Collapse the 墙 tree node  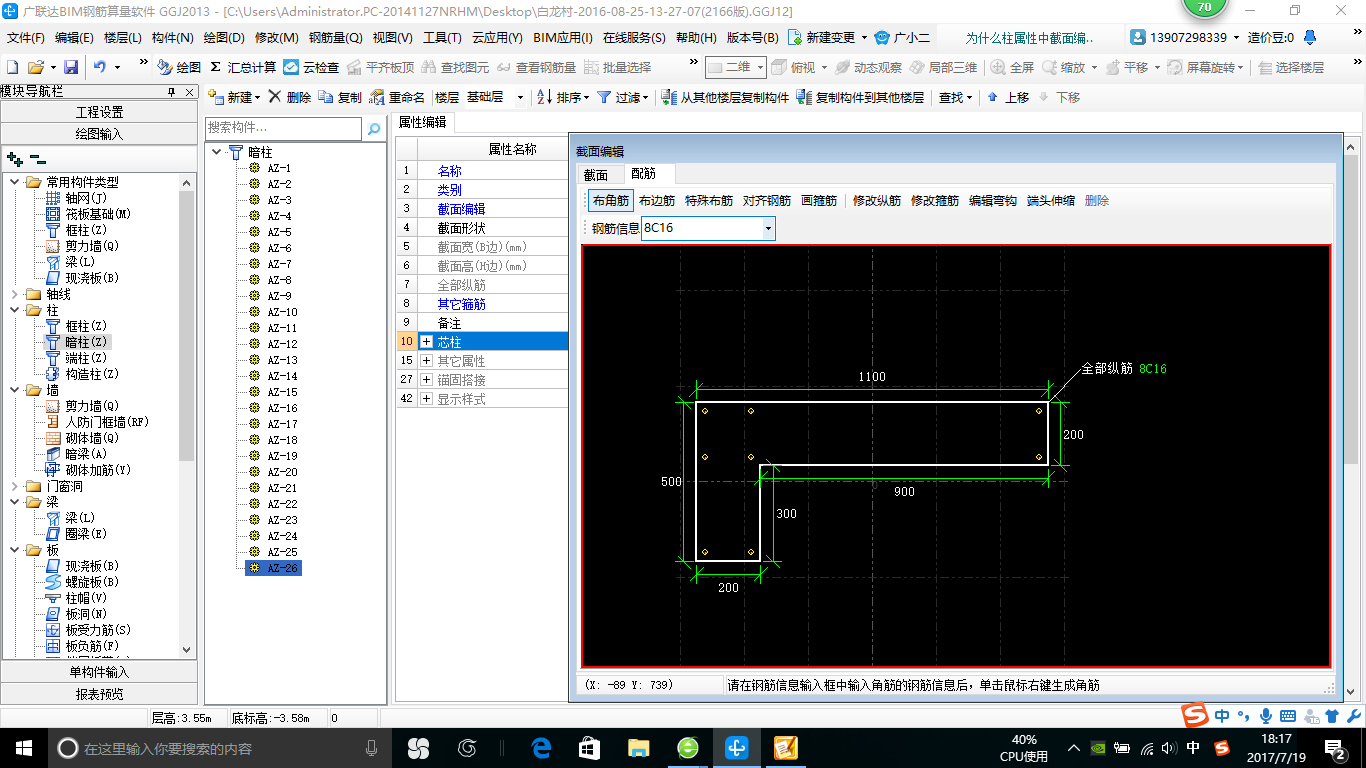click(14, 390)
